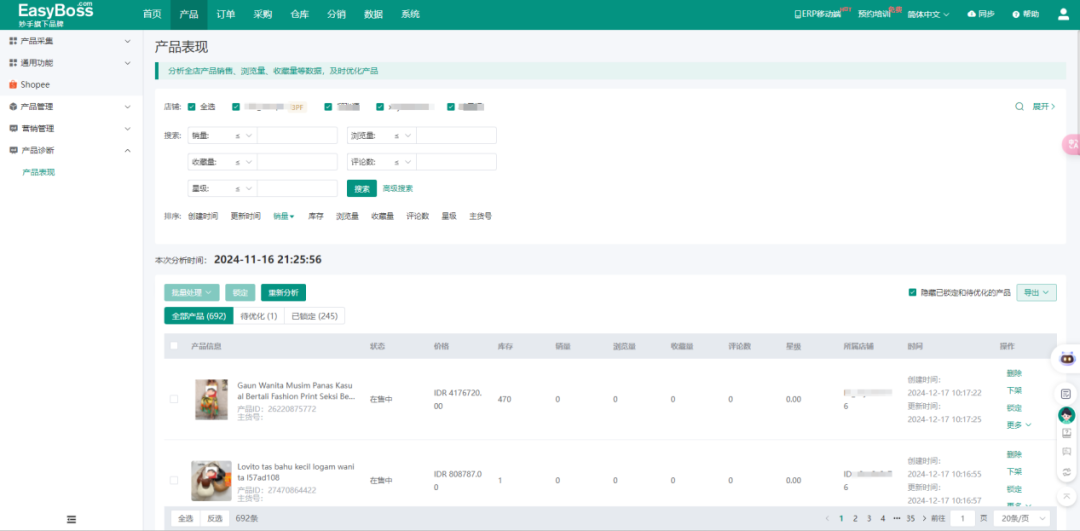This screenshot has width=1080, height=531.
Task: Toggle the fifth store checkbox
Action: pos(450,107)
